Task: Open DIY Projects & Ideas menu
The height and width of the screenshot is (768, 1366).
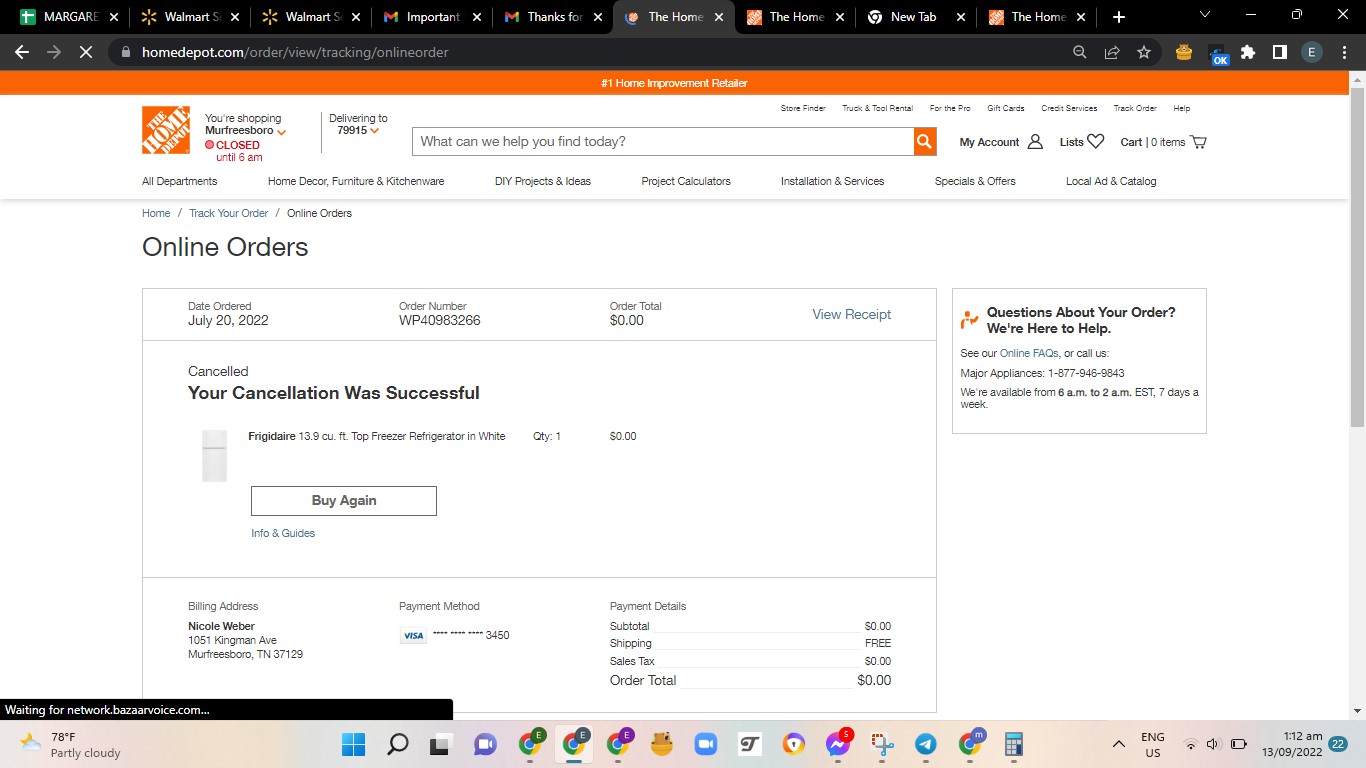Action: 543,181
